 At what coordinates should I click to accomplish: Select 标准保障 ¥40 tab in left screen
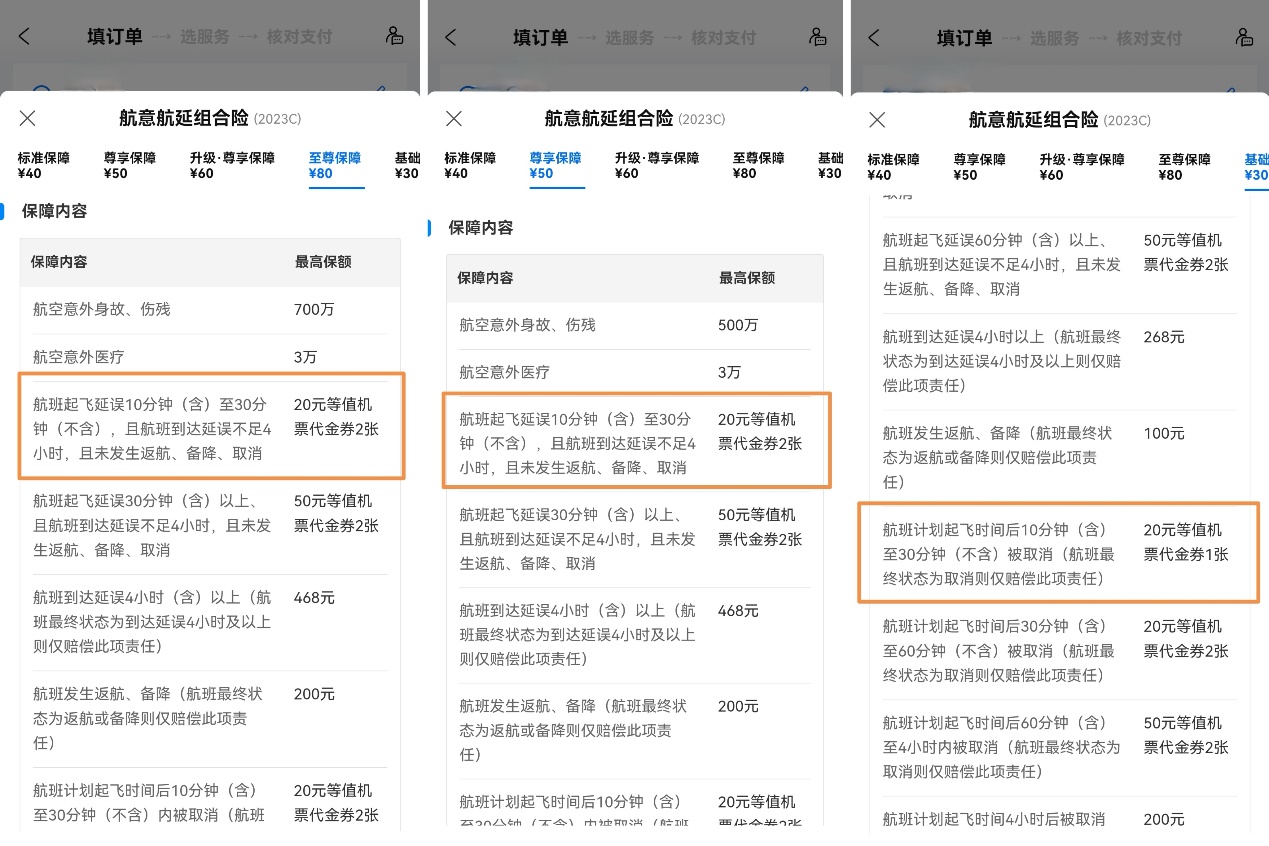pos(43,166)
